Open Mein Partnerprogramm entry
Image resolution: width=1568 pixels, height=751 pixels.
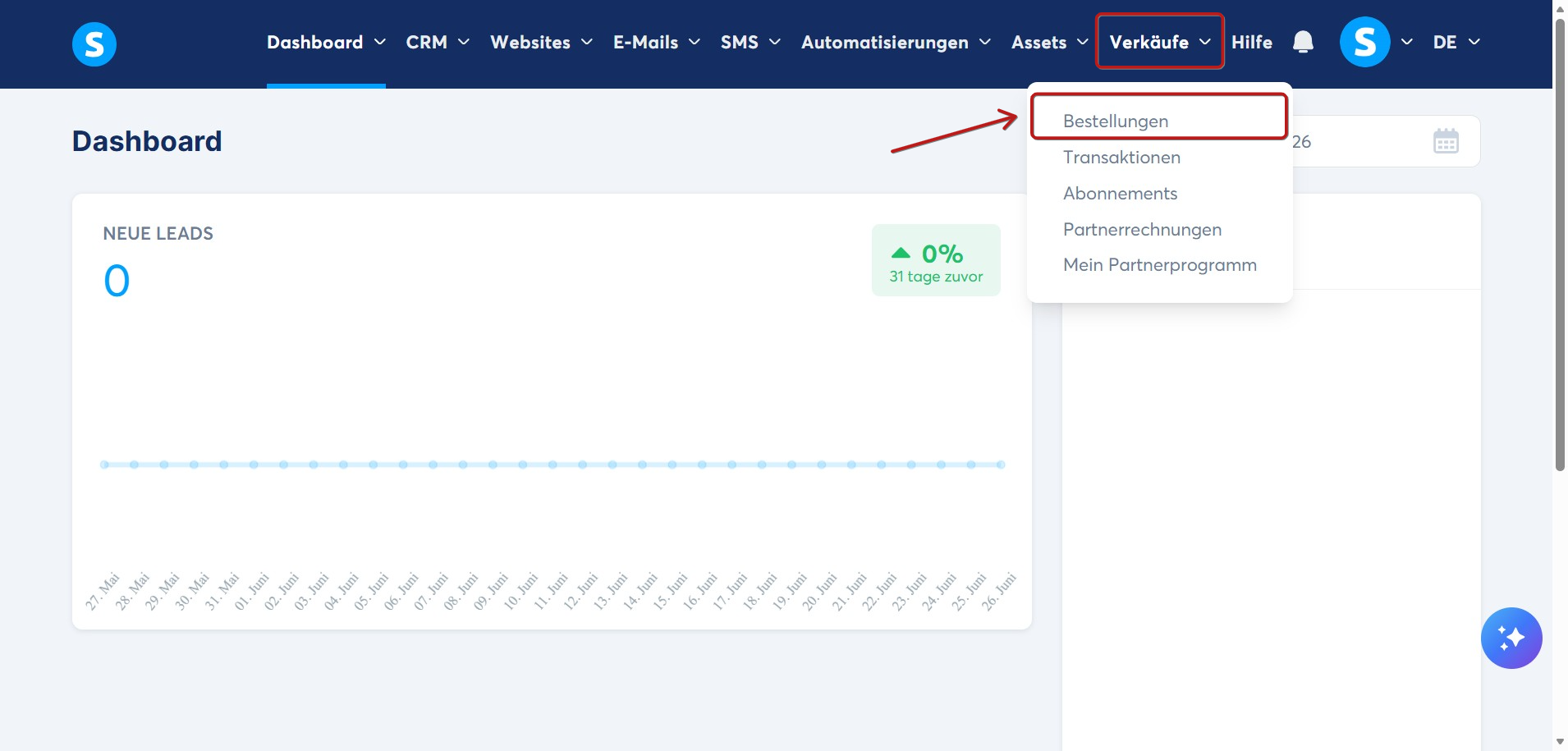pyautogui.click(x=1160, y=264)
